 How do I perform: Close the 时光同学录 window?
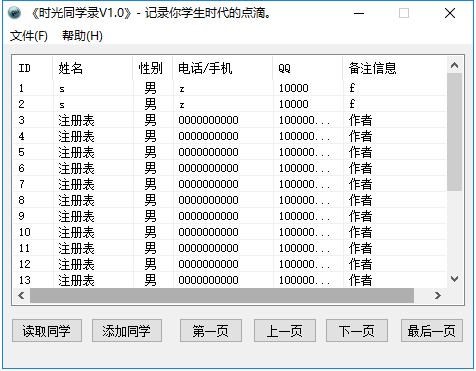(x=450, y=13)
